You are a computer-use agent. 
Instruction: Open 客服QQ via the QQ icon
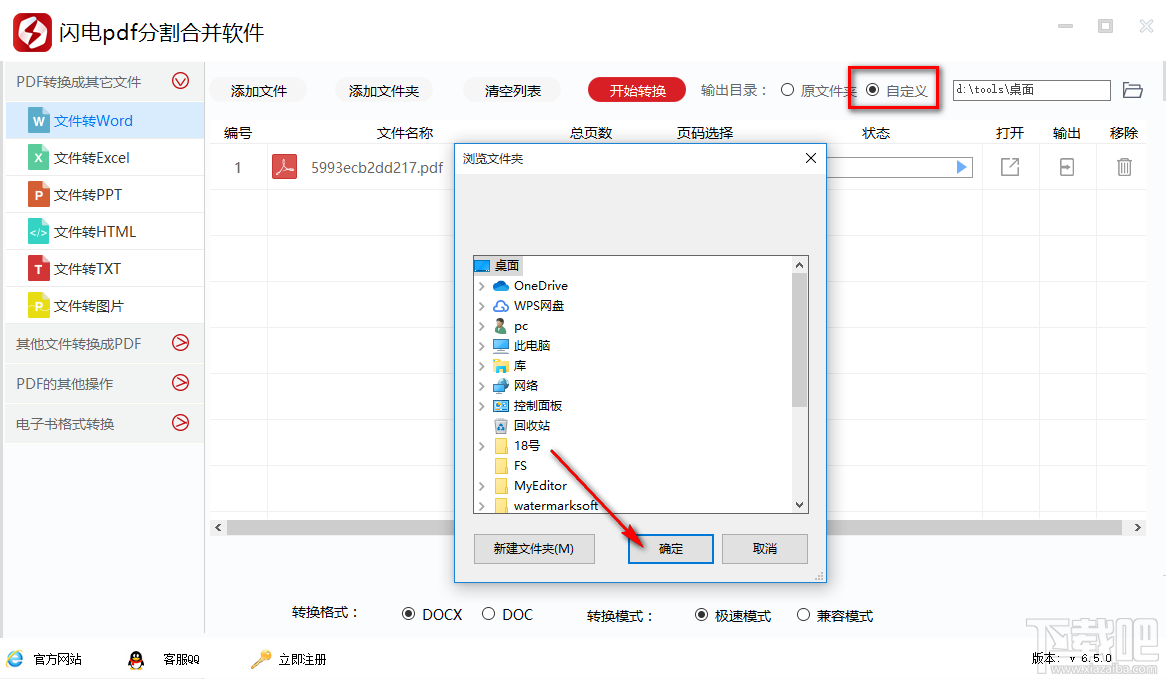[135, 659]
